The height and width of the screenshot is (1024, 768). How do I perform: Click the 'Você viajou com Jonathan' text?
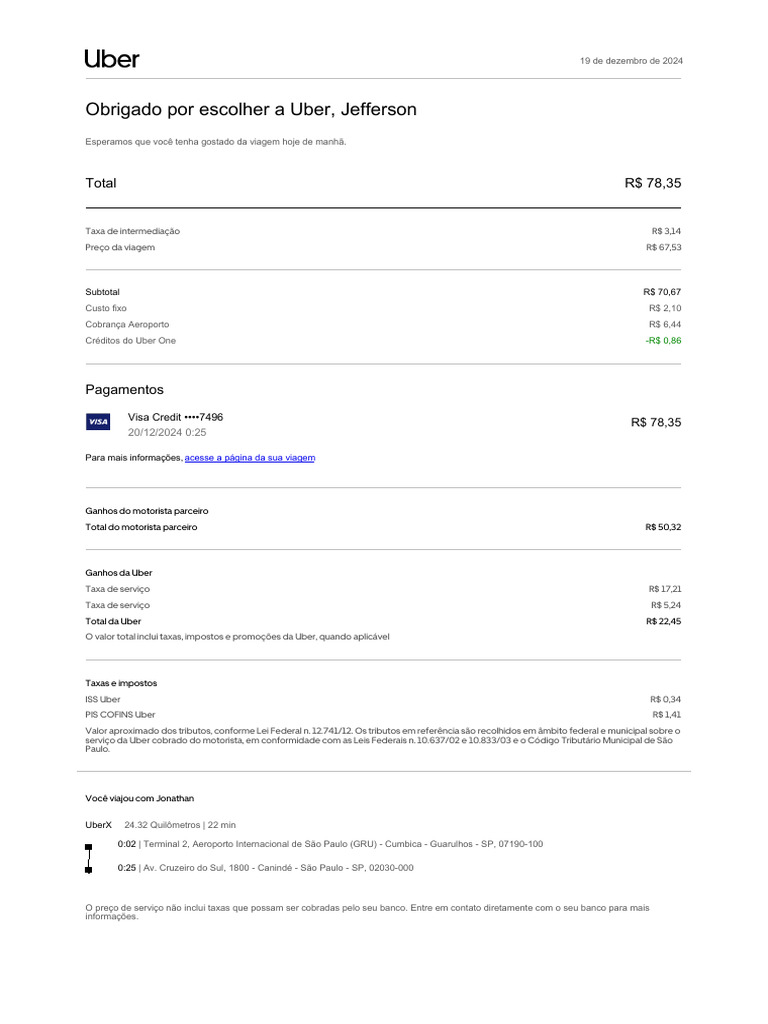140,799
